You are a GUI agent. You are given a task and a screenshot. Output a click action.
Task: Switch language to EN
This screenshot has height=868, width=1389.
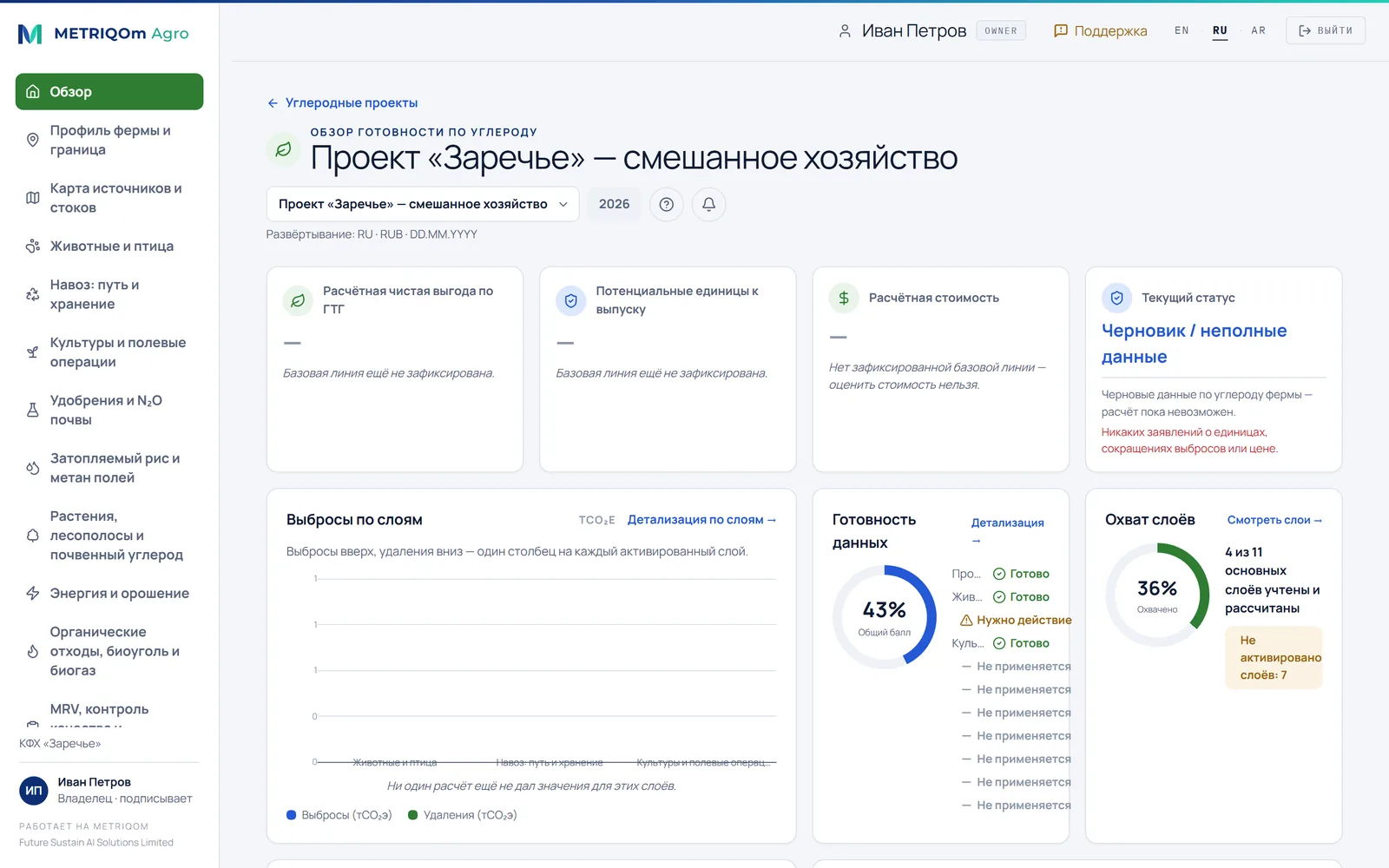(x=1182, y=30)
